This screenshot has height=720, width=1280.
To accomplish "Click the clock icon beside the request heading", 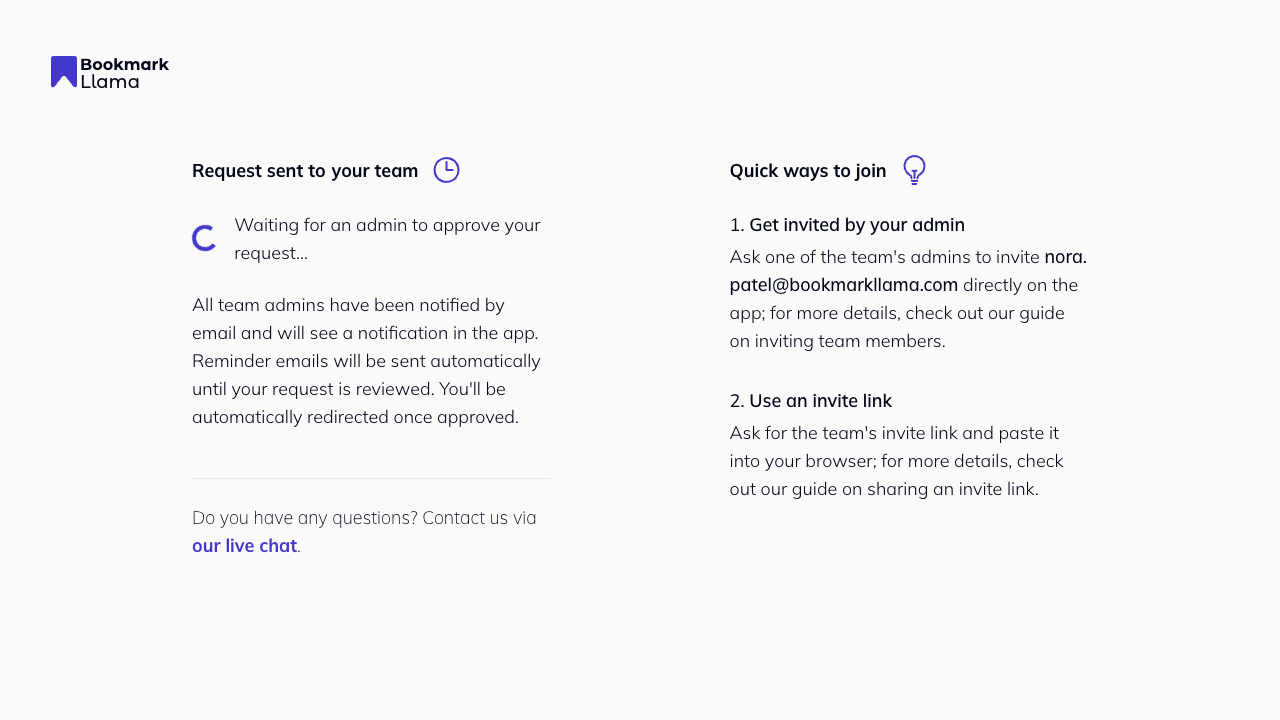I will pos(446,170).
